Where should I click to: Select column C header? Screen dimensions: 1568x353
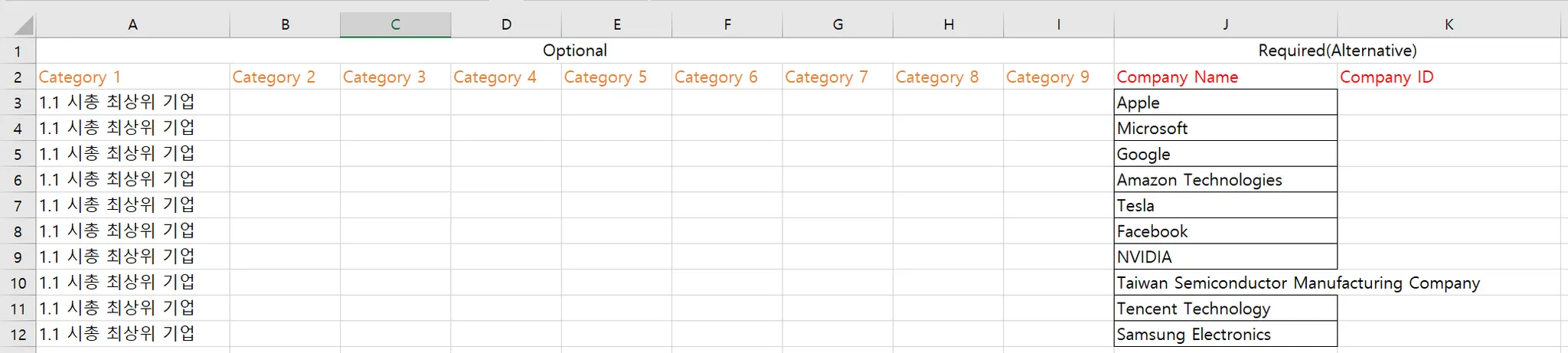point(395,25)
